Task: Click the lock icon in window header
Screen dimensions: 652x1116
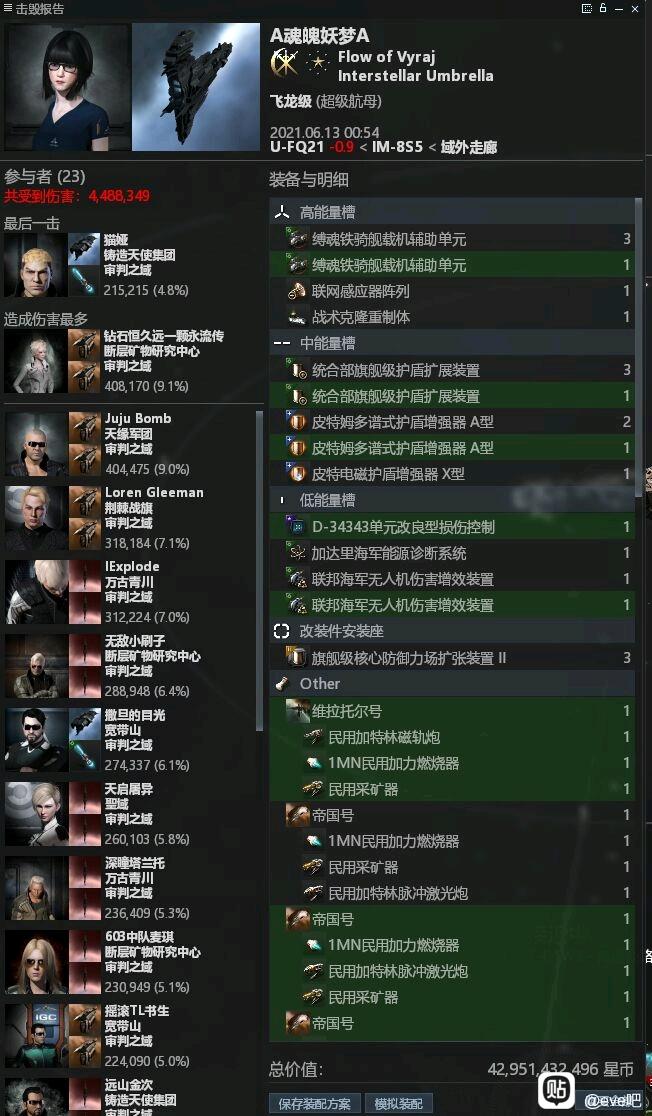Action: click(603, 8)
